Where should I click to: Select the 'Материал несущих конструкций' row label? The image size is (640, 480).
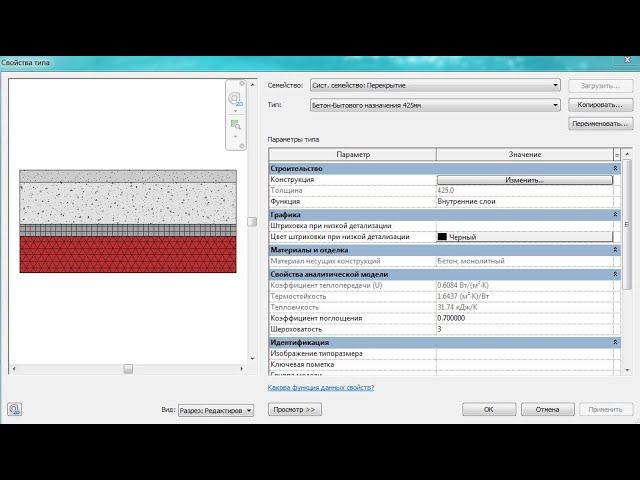tap(325, 261)
